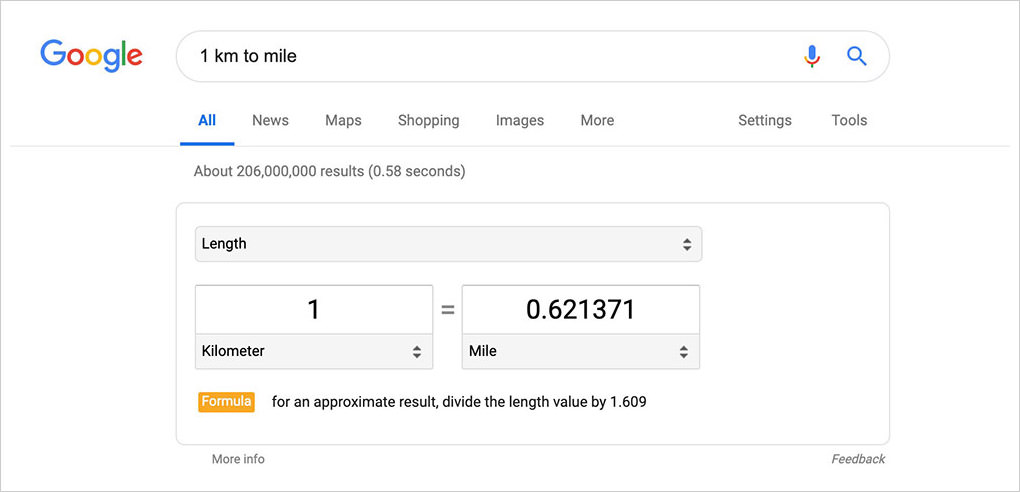Open the More info link
Image resolution: width=1020 pixels, height=492 pixels.
(238, 459)
